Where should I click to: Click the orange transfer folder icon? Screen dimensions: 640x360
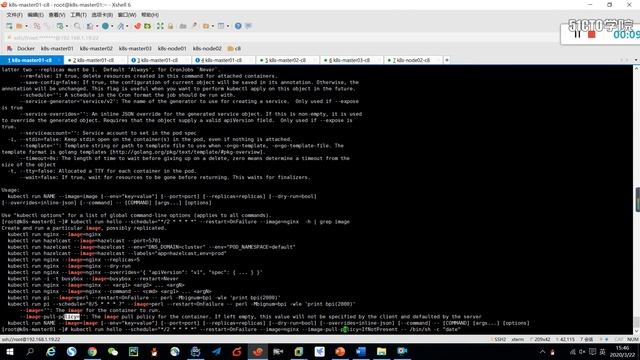206,26
